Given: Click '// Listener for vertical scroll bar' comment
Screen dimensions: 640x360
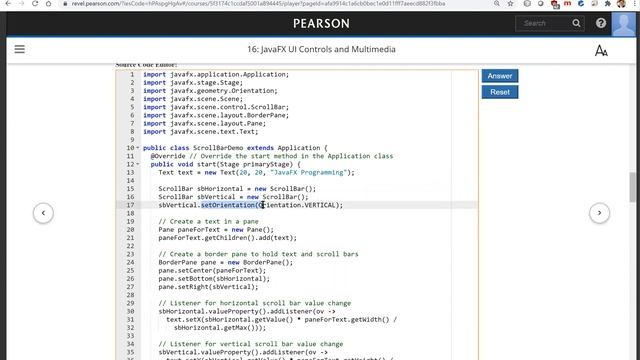Looking at the screenshot, I should [x=251, y=344].
